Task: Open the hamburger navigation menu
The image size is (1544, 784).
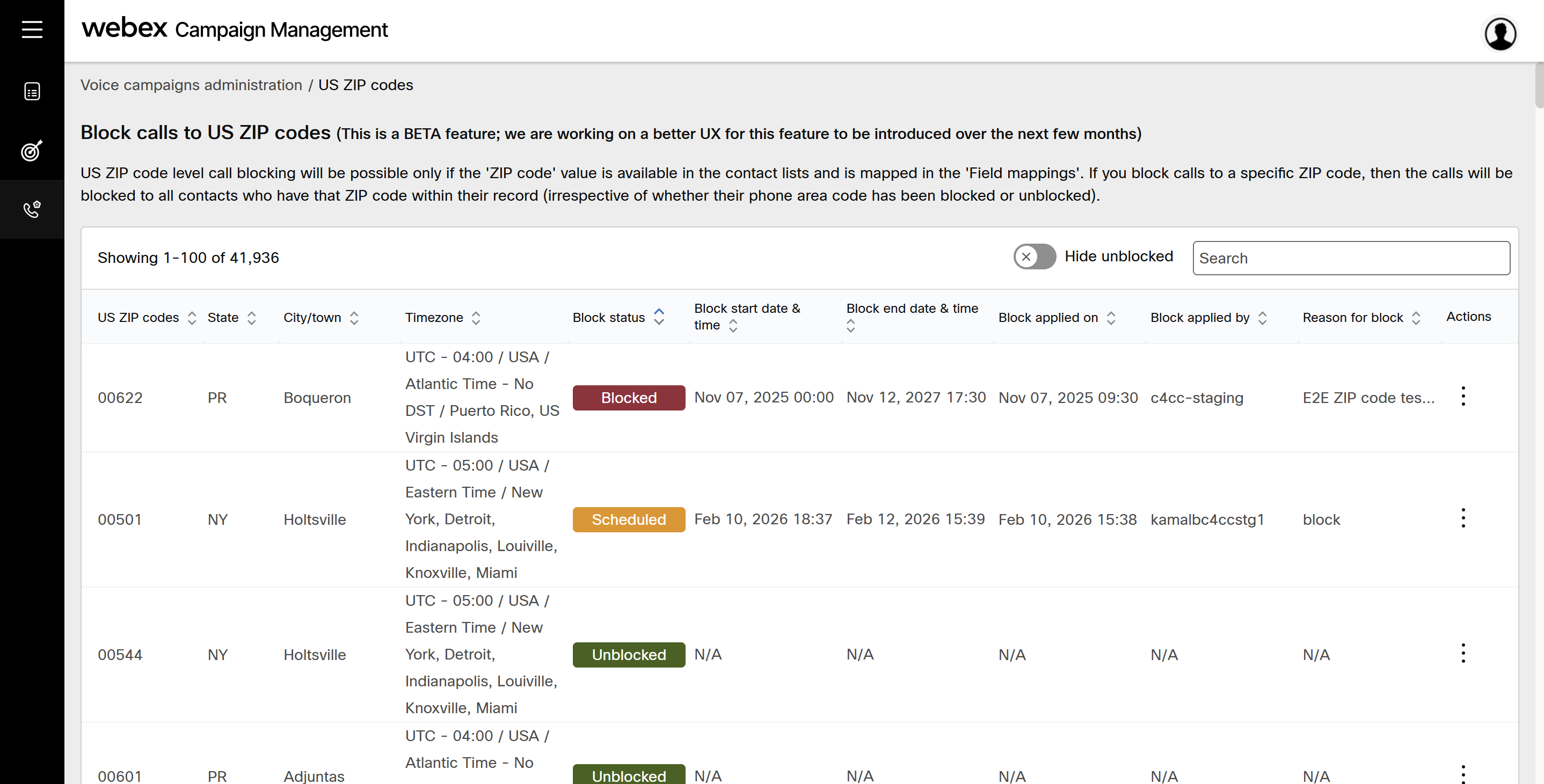Action: click(x=32, y=30)
